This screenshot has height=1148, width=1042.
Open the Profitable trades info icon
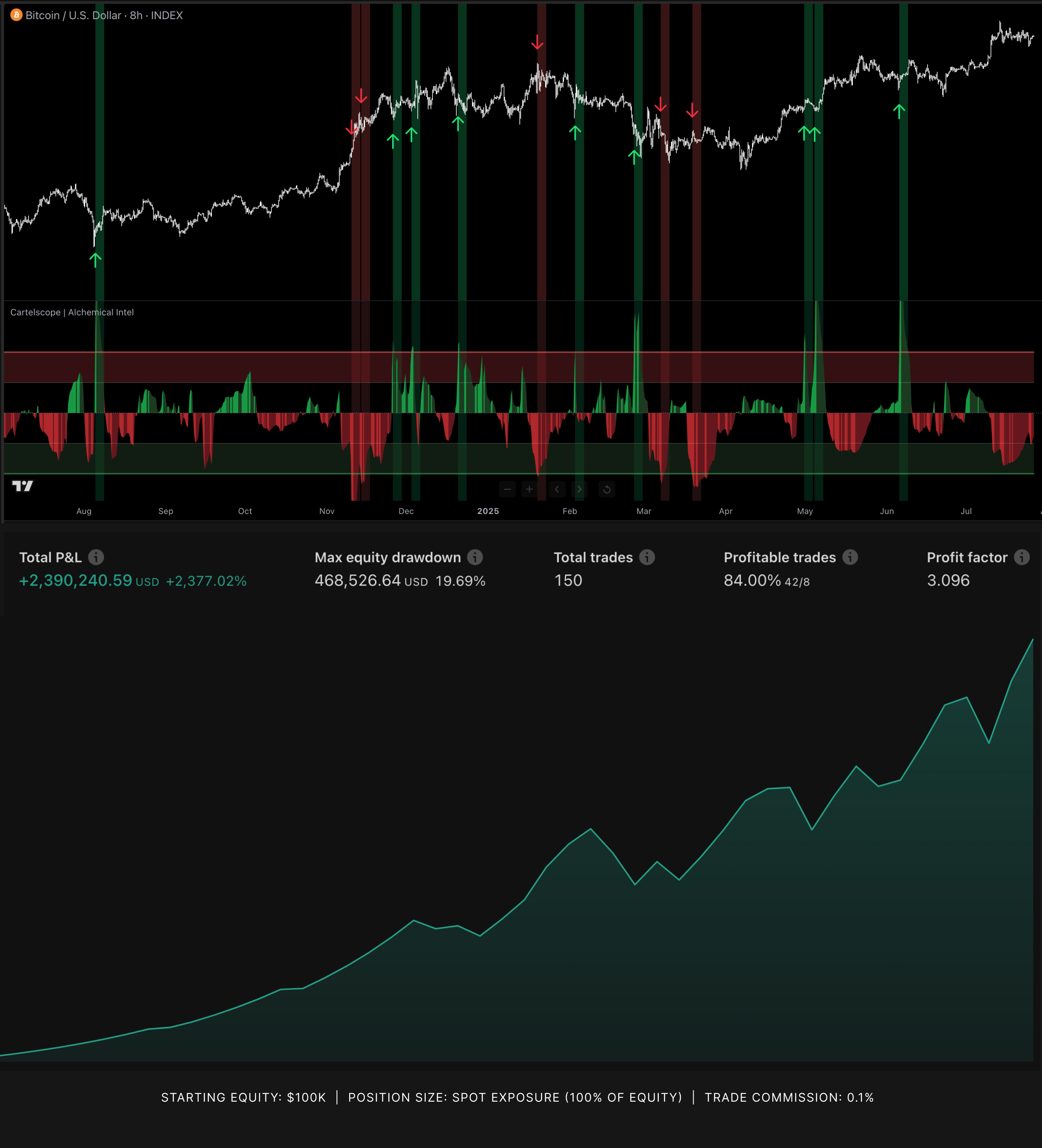click(850, 557)
